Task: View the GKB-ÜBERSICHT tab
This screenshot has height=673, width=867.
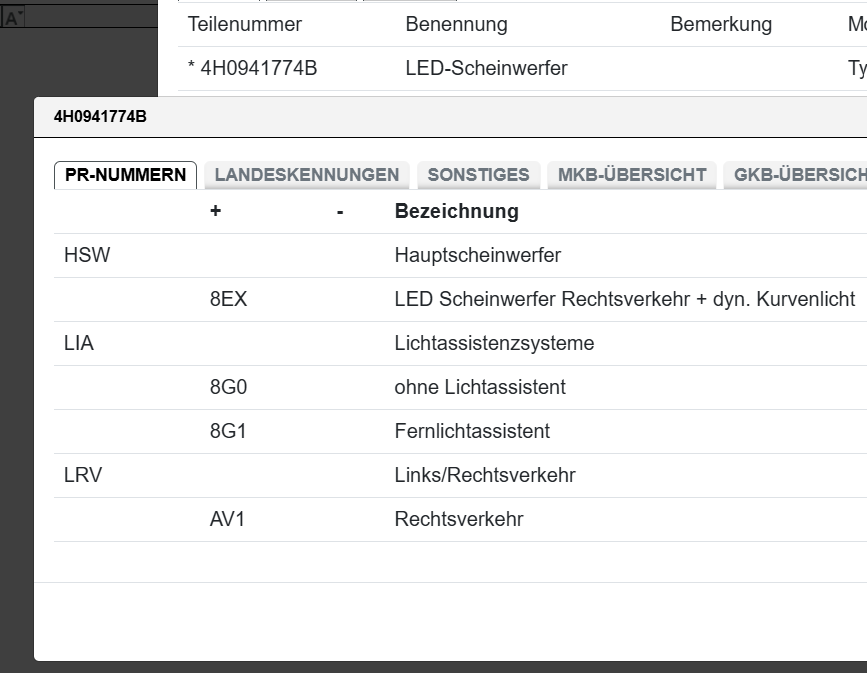Action: 797,174
